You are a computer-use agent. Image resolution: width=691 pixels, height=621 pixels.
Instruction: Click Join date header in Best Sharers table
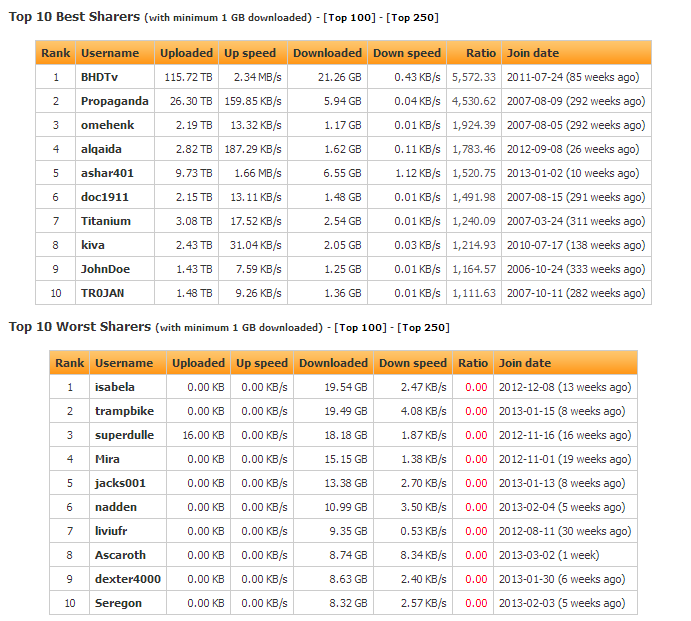[533, 53]
